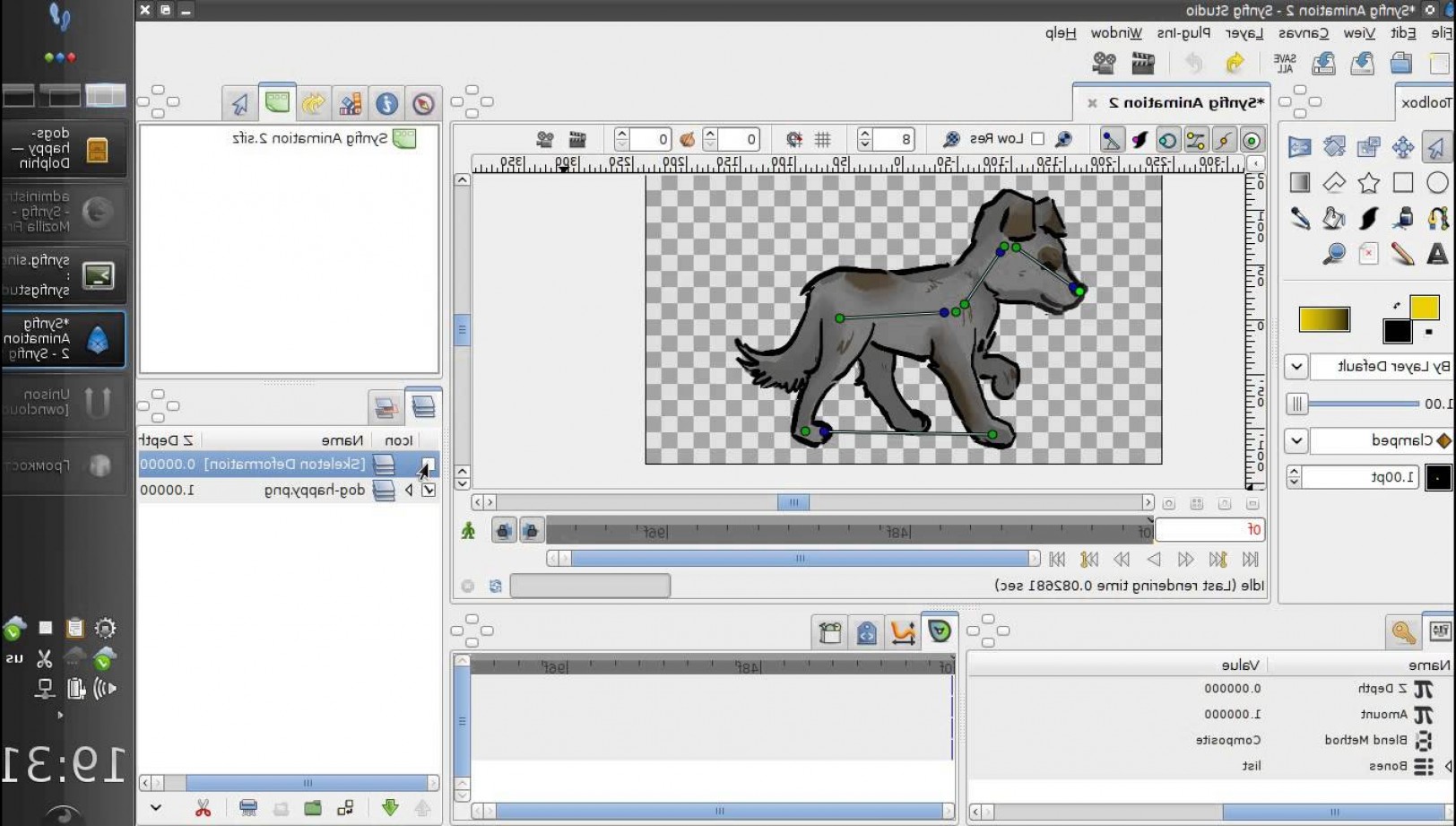Select the Zoom tool in the toolbox

pos(1335,254)
